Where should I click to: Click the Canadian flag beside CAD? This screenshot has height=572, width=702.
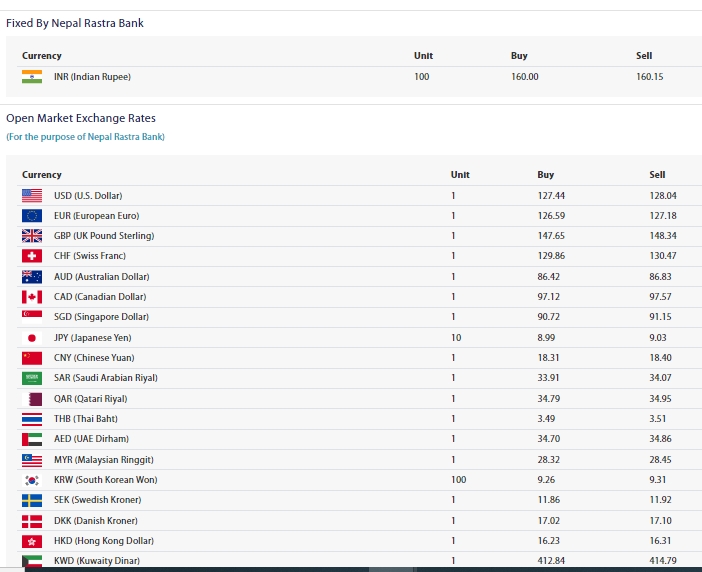[x=32, y=297]
